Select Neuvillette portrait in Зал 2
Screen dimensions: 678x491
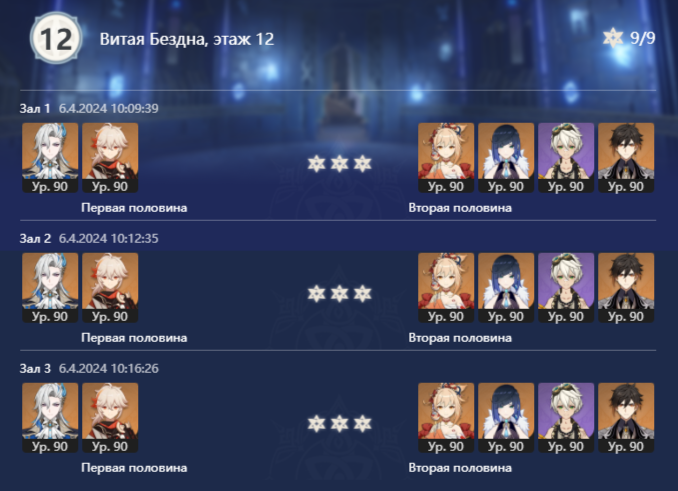pyautogui.click(x=50, y=287)
